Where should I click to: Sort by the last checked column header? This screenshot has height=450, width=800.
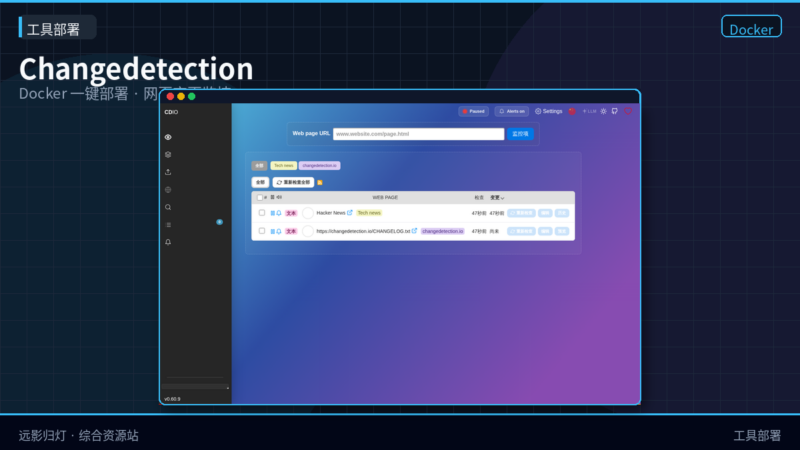479,198
